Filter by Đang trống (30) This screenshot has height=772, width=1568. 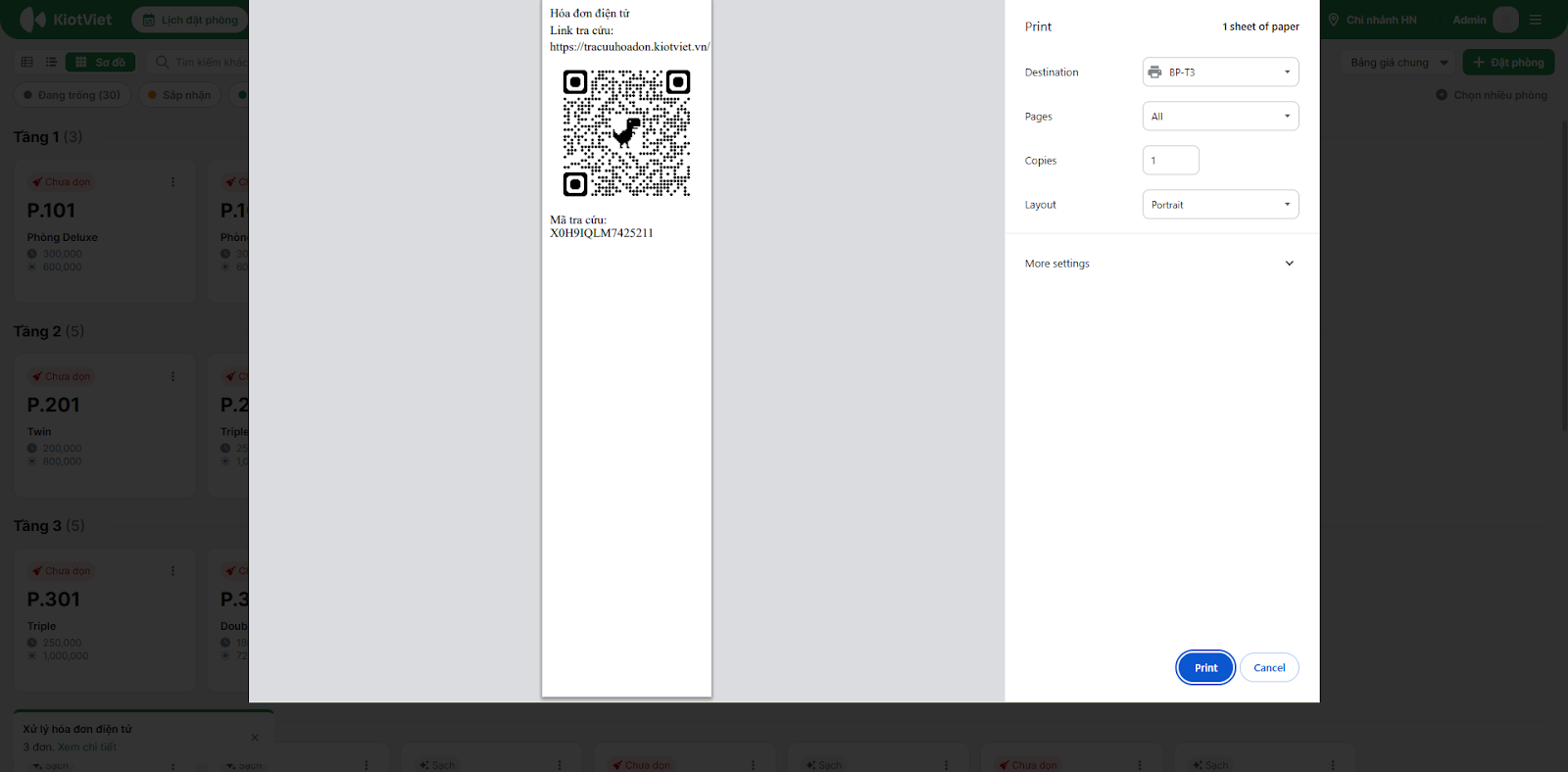pos(73,95)
